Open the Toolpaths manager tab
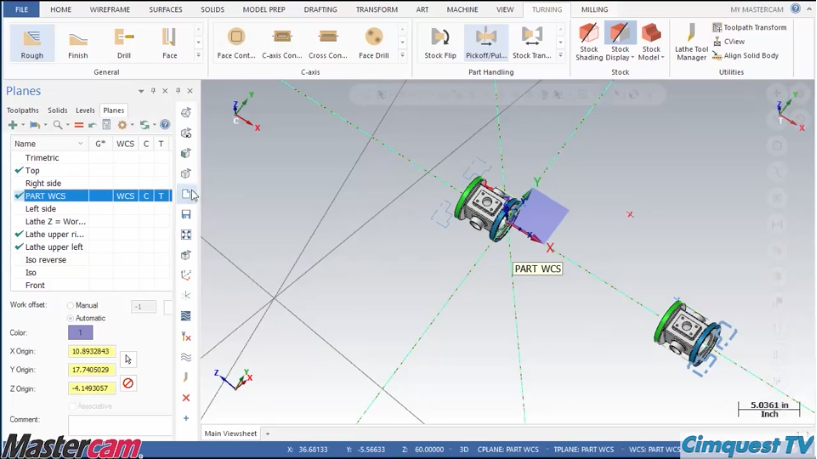Screen dimensions: 817x459 [22, 110]
